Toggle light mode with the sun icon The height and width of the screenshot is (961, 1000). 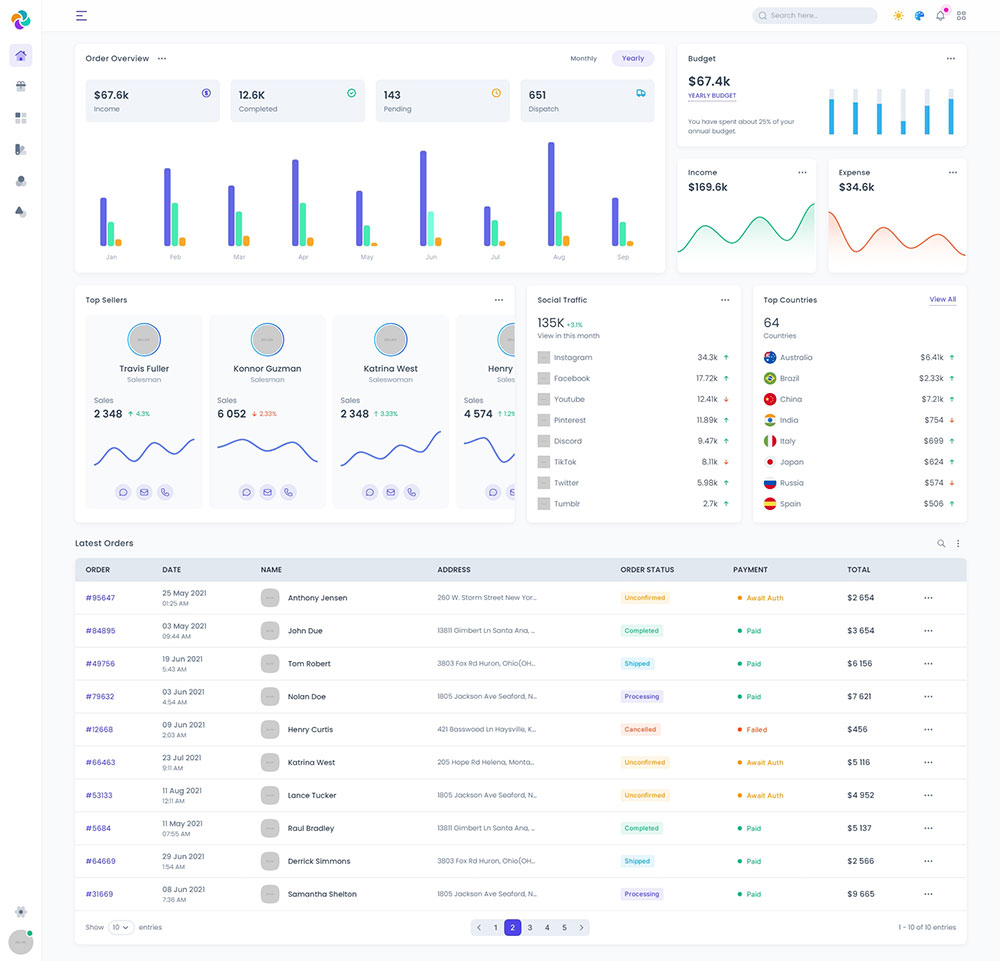[x=898, y=16]
